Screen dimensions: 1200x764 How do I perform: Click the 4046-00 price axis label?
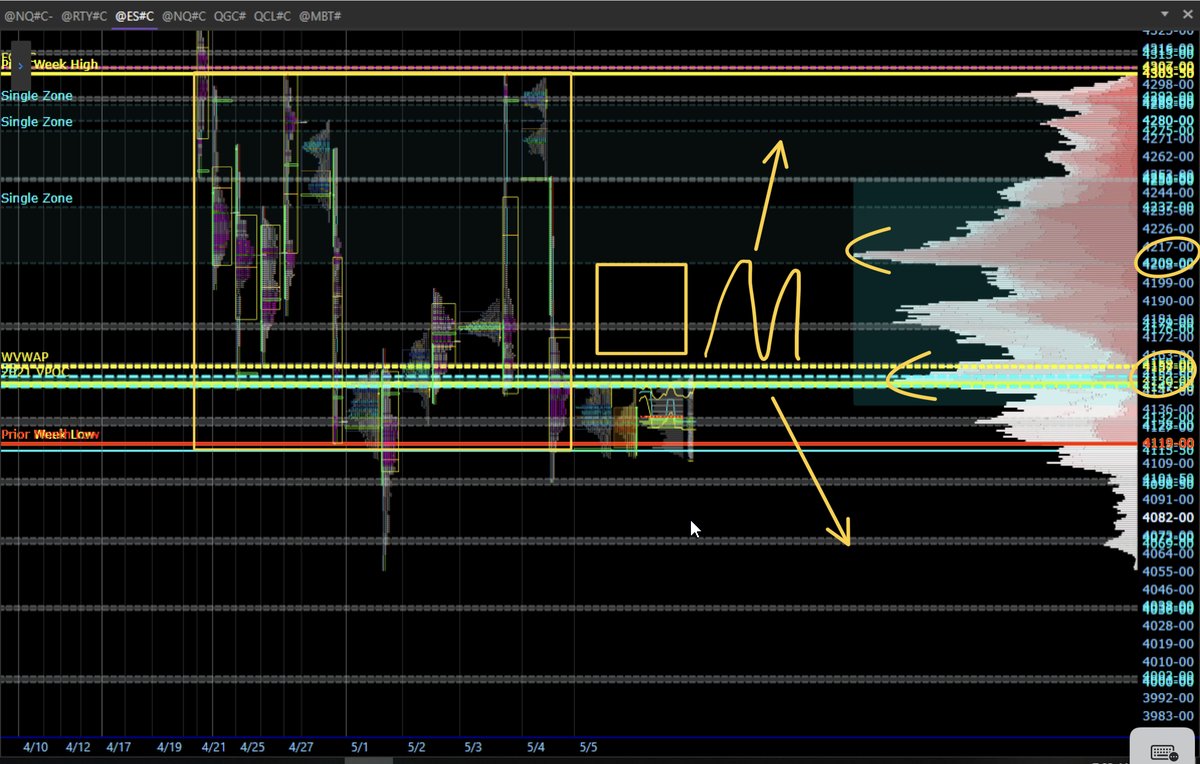click(x=1169, y=590)
